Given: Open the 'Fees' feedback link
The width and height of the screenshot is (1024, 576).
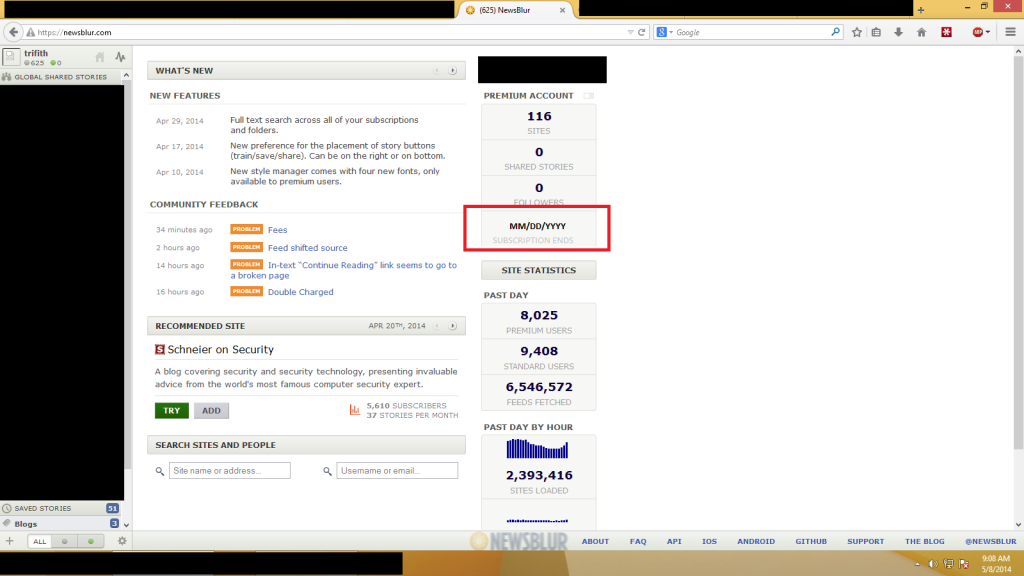Looking at the screenshot, I should [x=278, y=230].
